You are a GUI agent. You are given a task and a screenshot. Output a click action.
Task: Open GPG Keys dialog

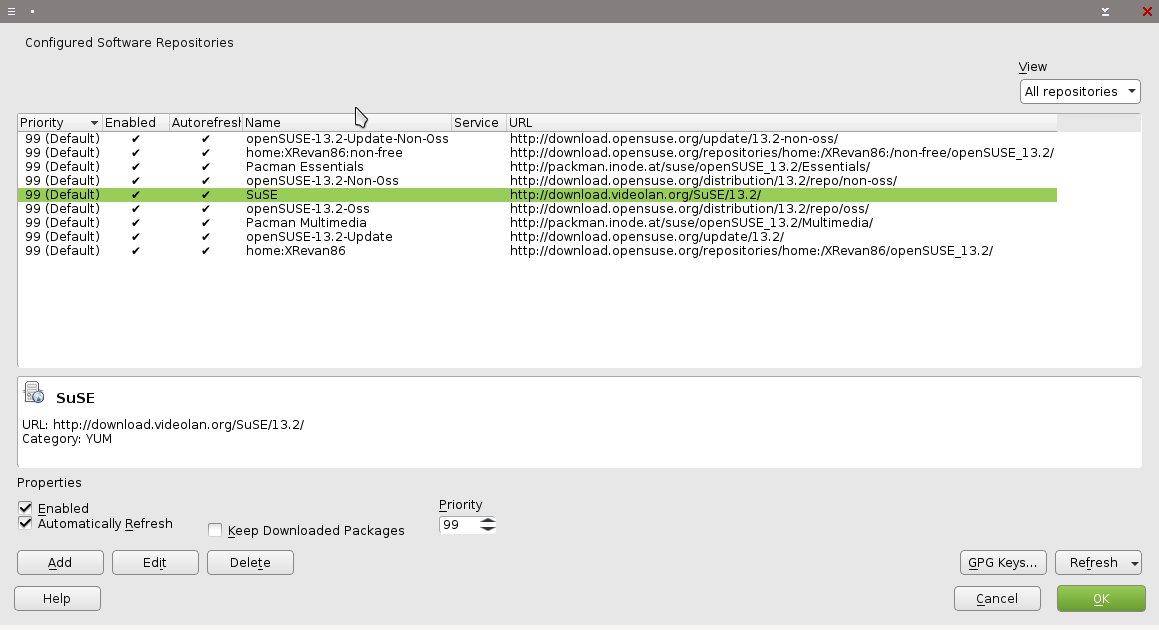(x=1002, y=563)
